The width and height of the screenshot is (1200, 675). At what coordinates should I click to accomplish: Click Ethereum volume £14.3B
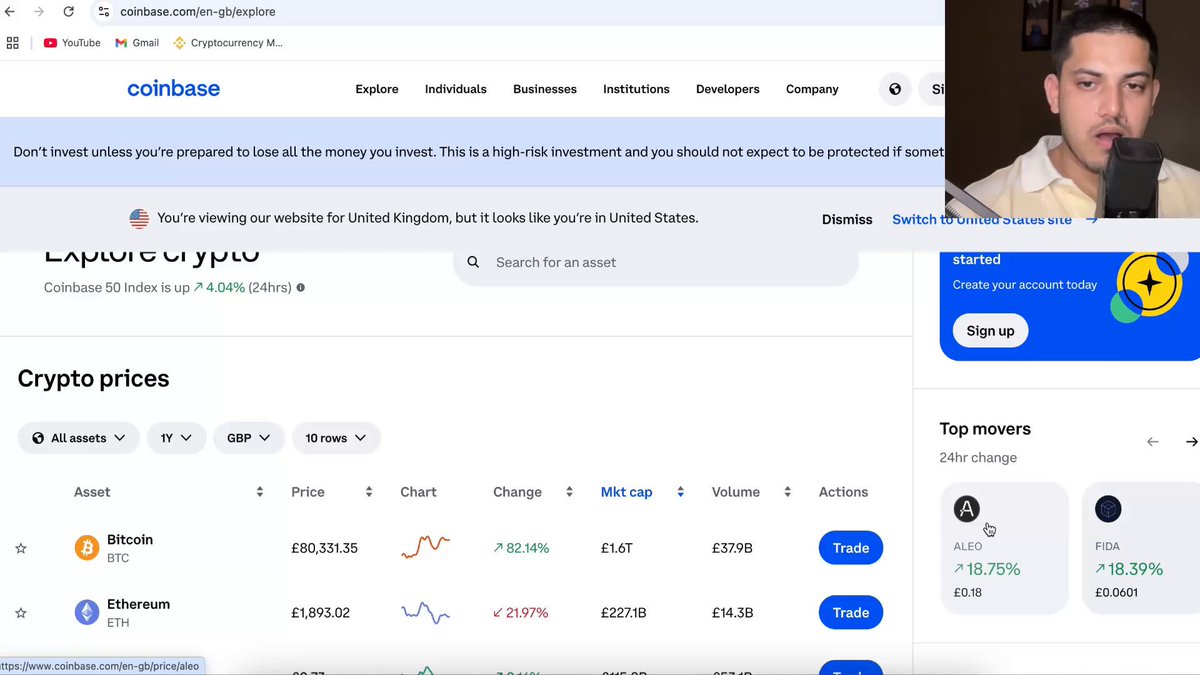pos(732,613)
